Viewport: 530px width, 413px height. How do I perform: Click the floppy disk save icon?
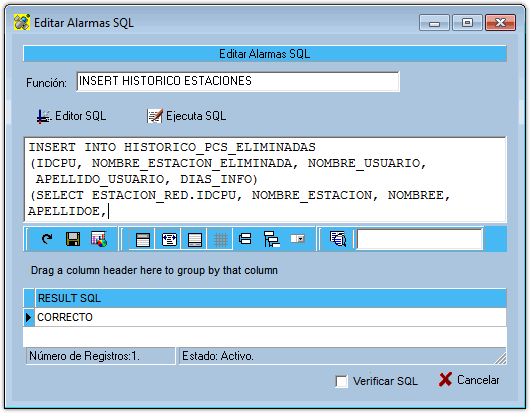pos(73,239)
